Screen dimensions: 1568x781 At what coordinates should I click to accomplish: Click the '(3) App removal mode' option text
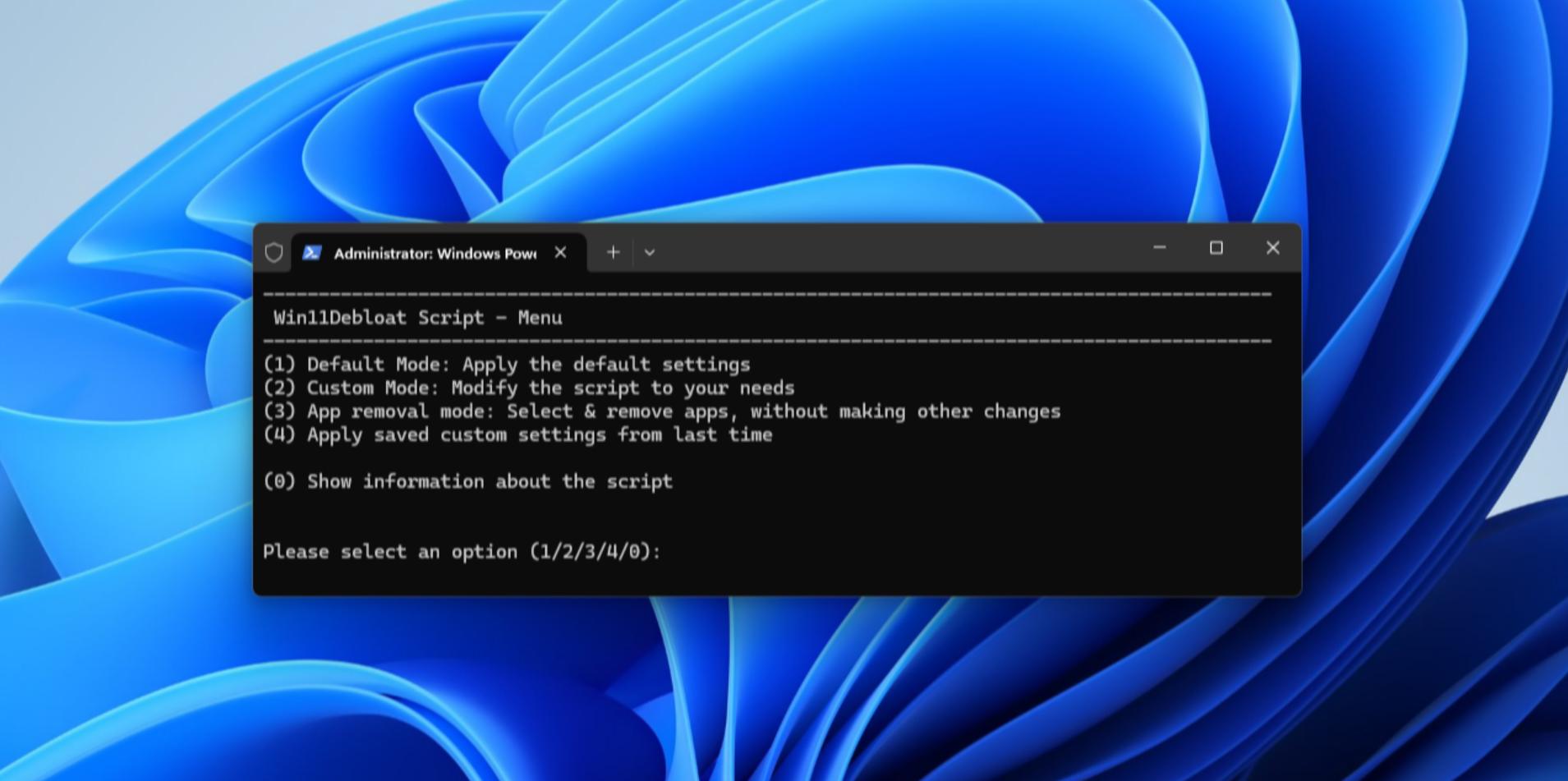[662, 411]
